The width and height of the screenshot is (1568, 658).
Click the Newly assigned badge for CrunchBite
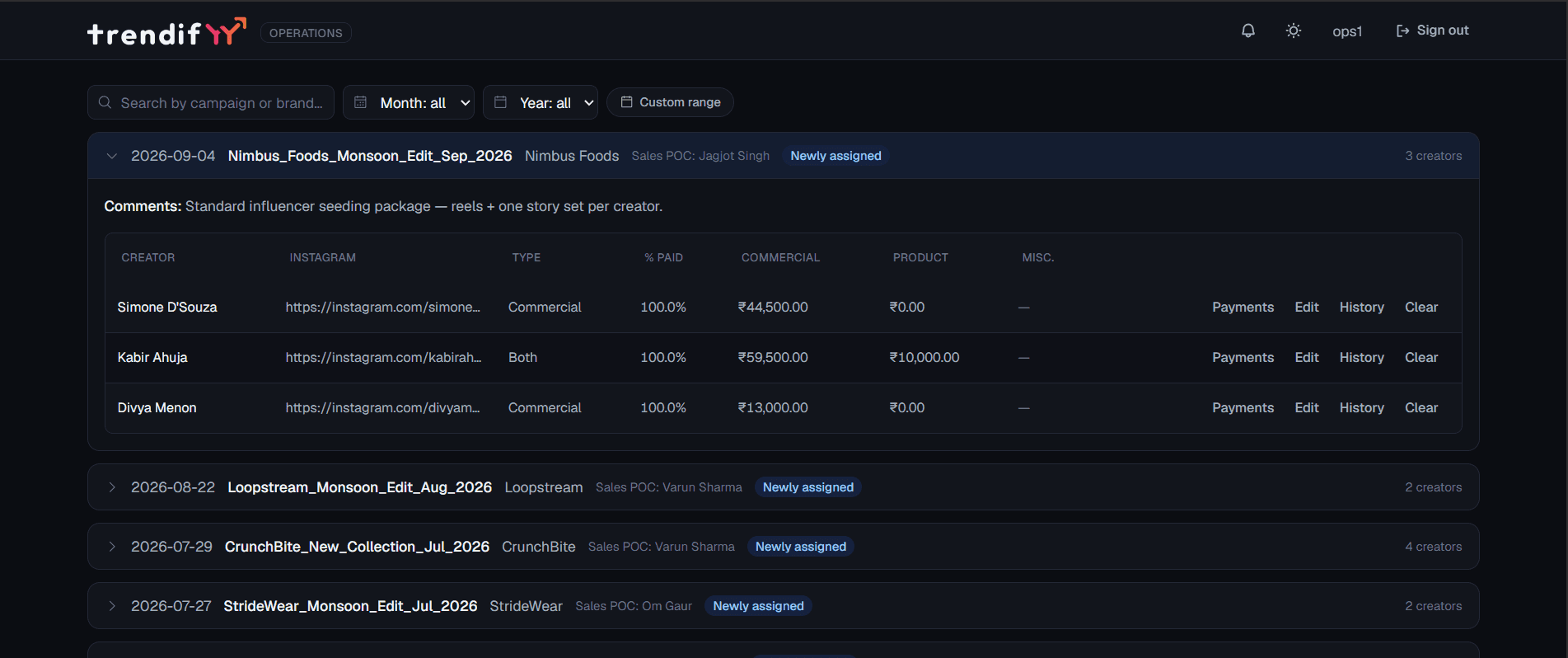[801, 547]
